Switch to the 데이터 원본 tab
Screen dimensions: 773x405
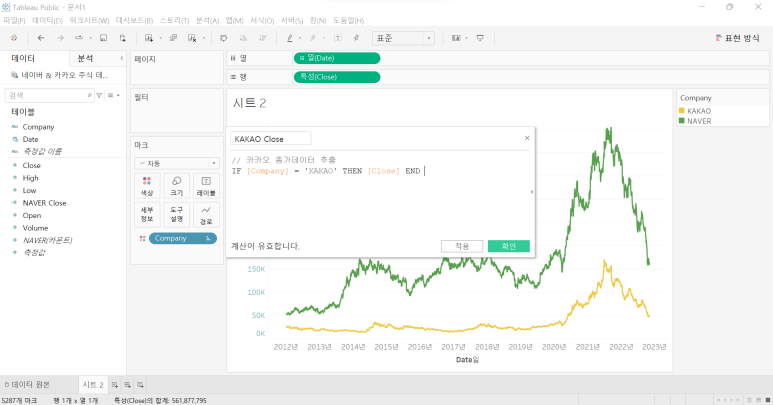(27, 384)
